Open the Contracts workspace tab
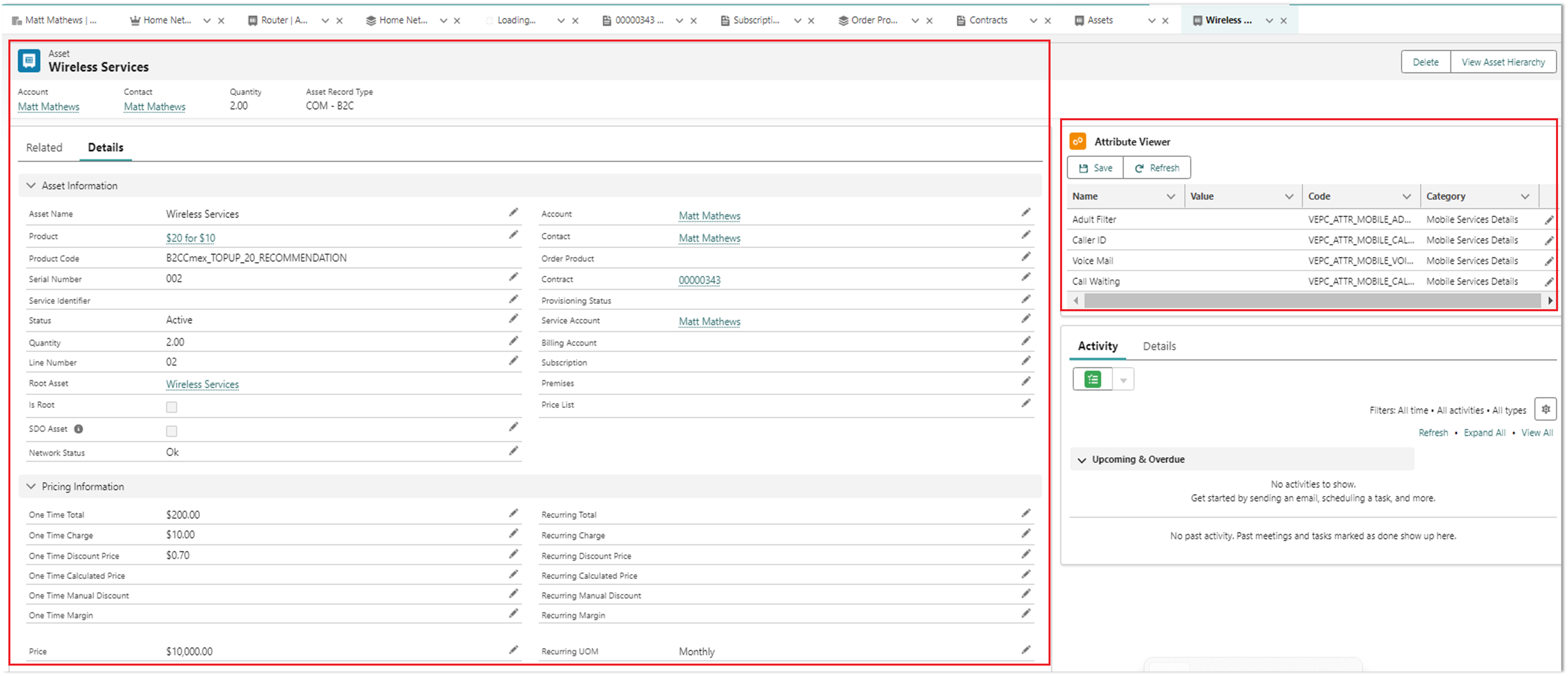Image resolution: width=1568 pixels, height=676 pixels. (988, 20)
